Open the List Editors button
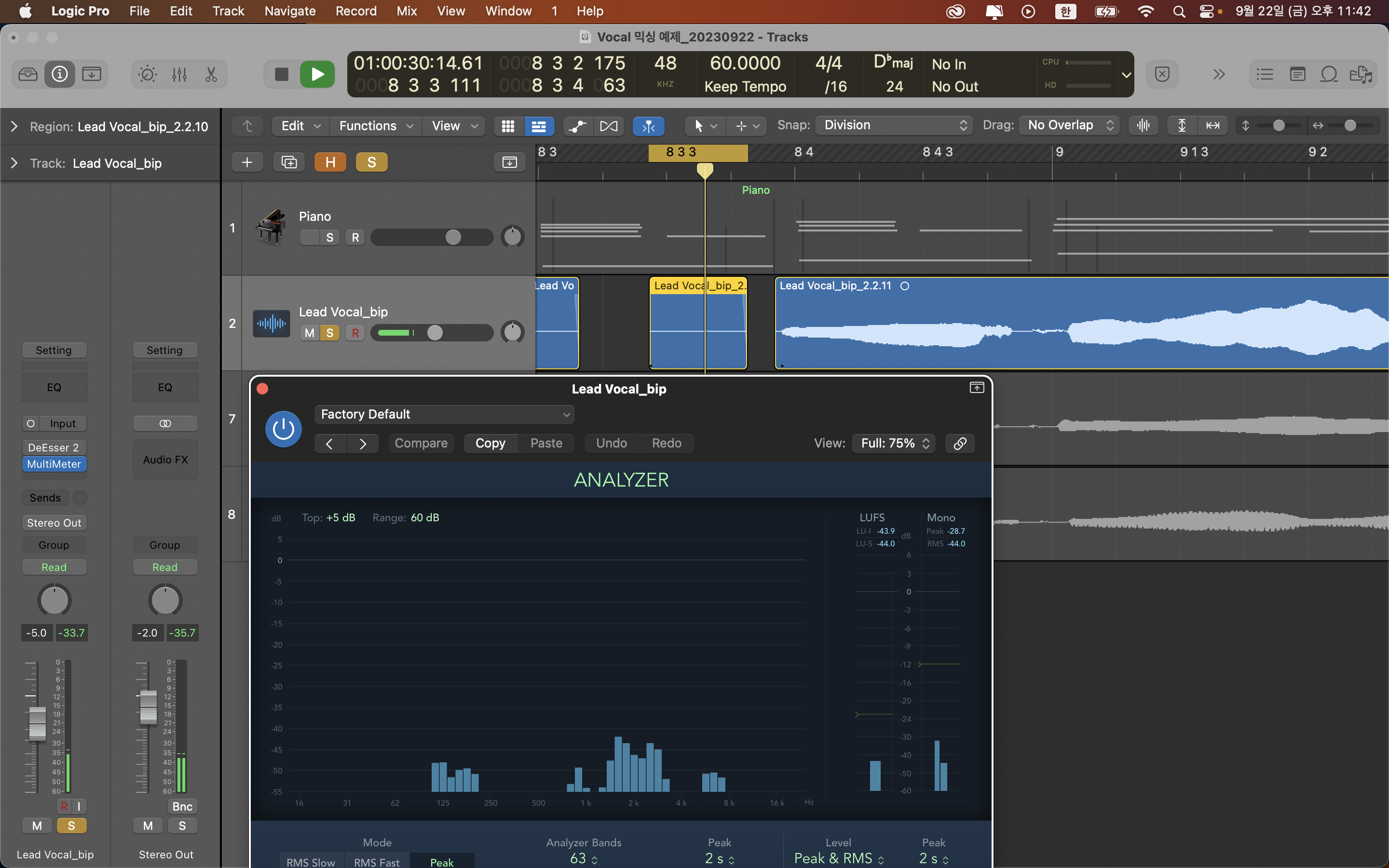 (1265, 74)
